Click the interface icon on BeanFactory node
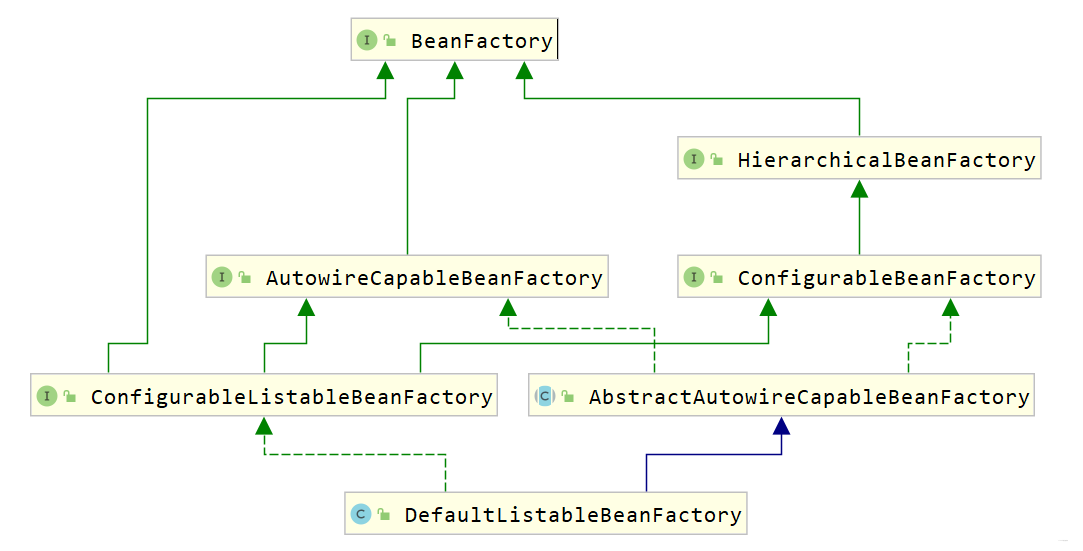The image size is (1083, 551). coord(367,40)
